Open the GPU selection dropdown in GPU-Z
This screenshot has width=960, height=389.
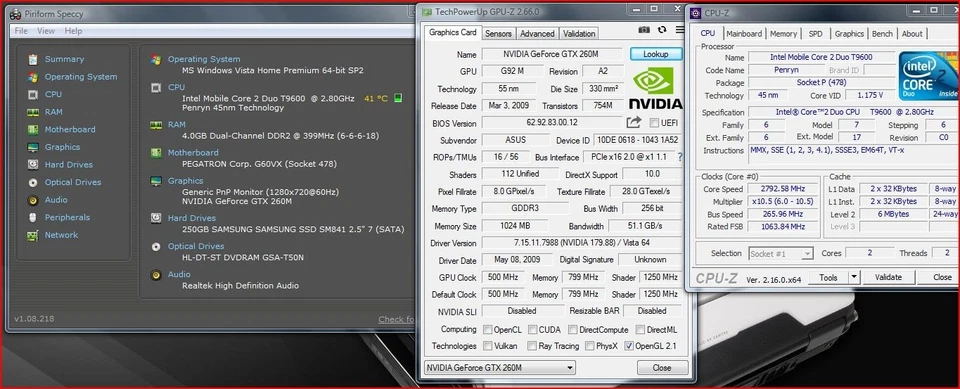click(500, 368)
